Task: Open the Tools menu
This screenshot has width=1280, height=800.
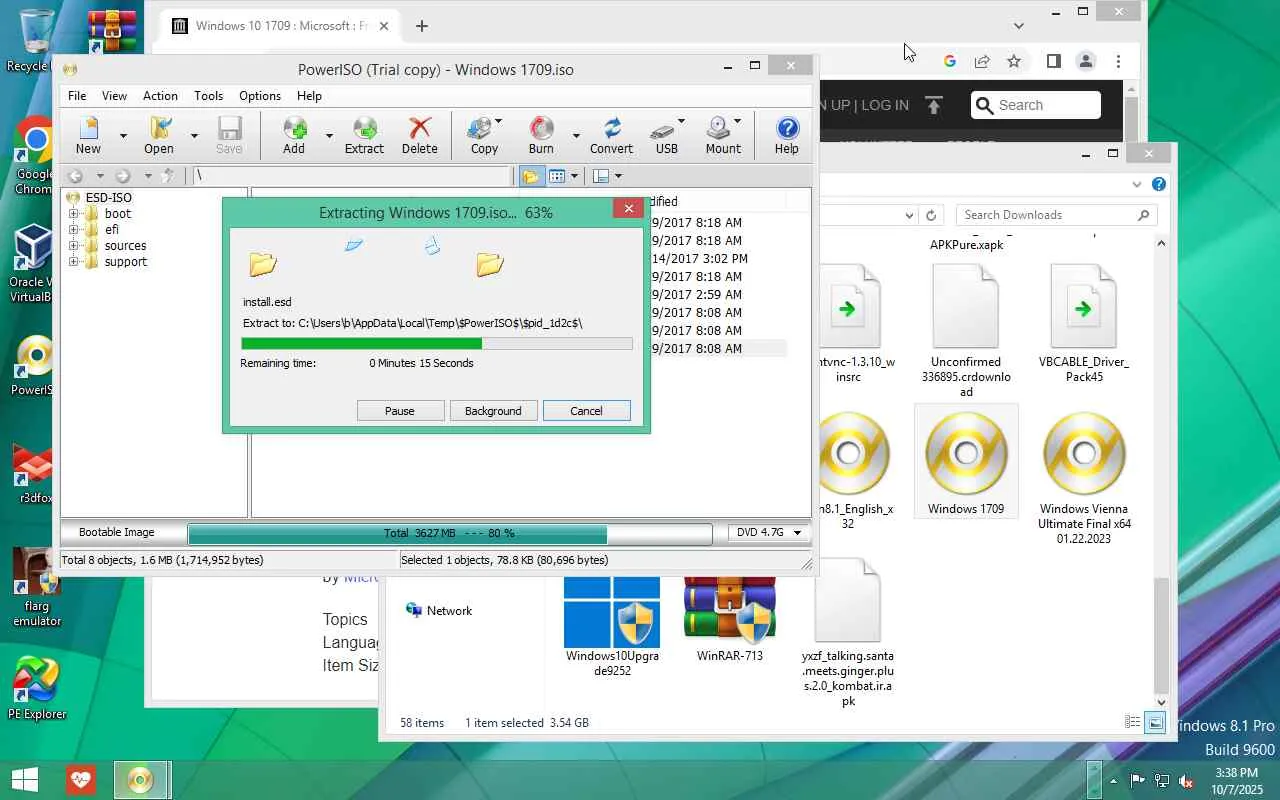Action: click(x=209, y=96)
